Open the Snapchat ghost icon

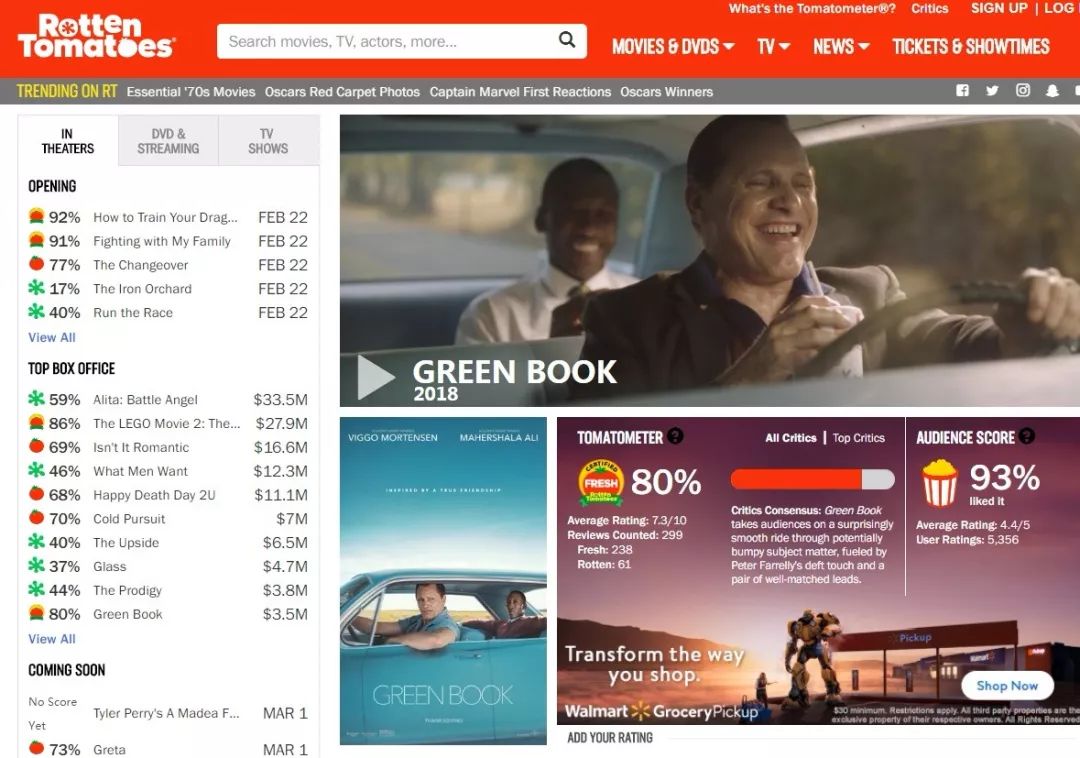pos(1052,90)
